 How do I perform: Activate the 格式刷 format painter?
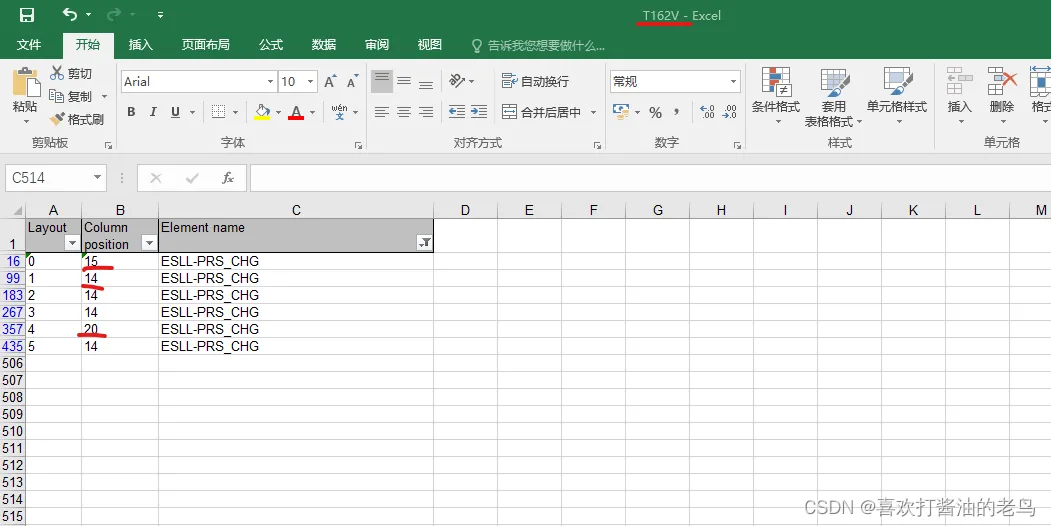click(x=77, y=120)
